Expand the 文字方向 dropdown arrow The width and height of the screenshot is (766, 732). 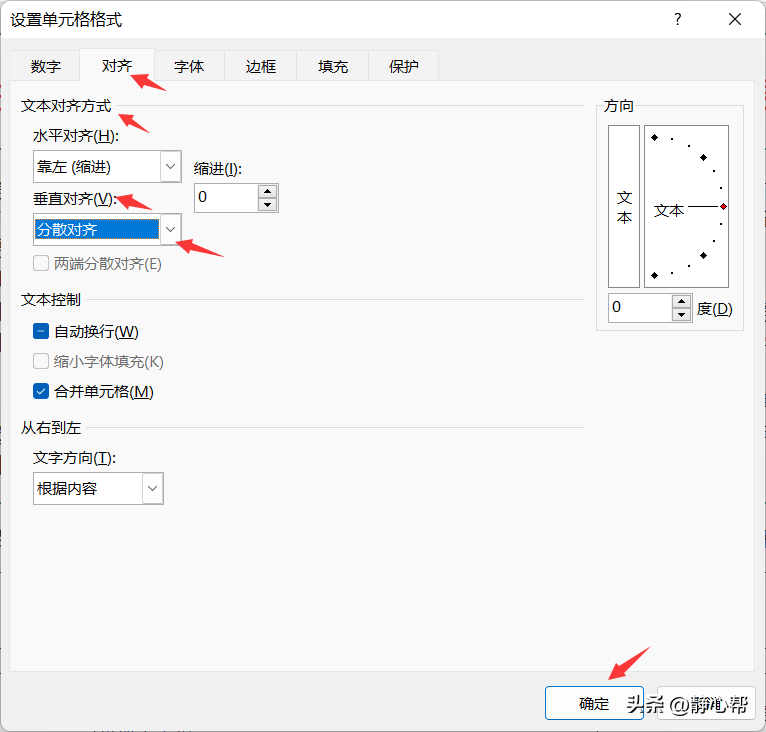coord(152,488)
